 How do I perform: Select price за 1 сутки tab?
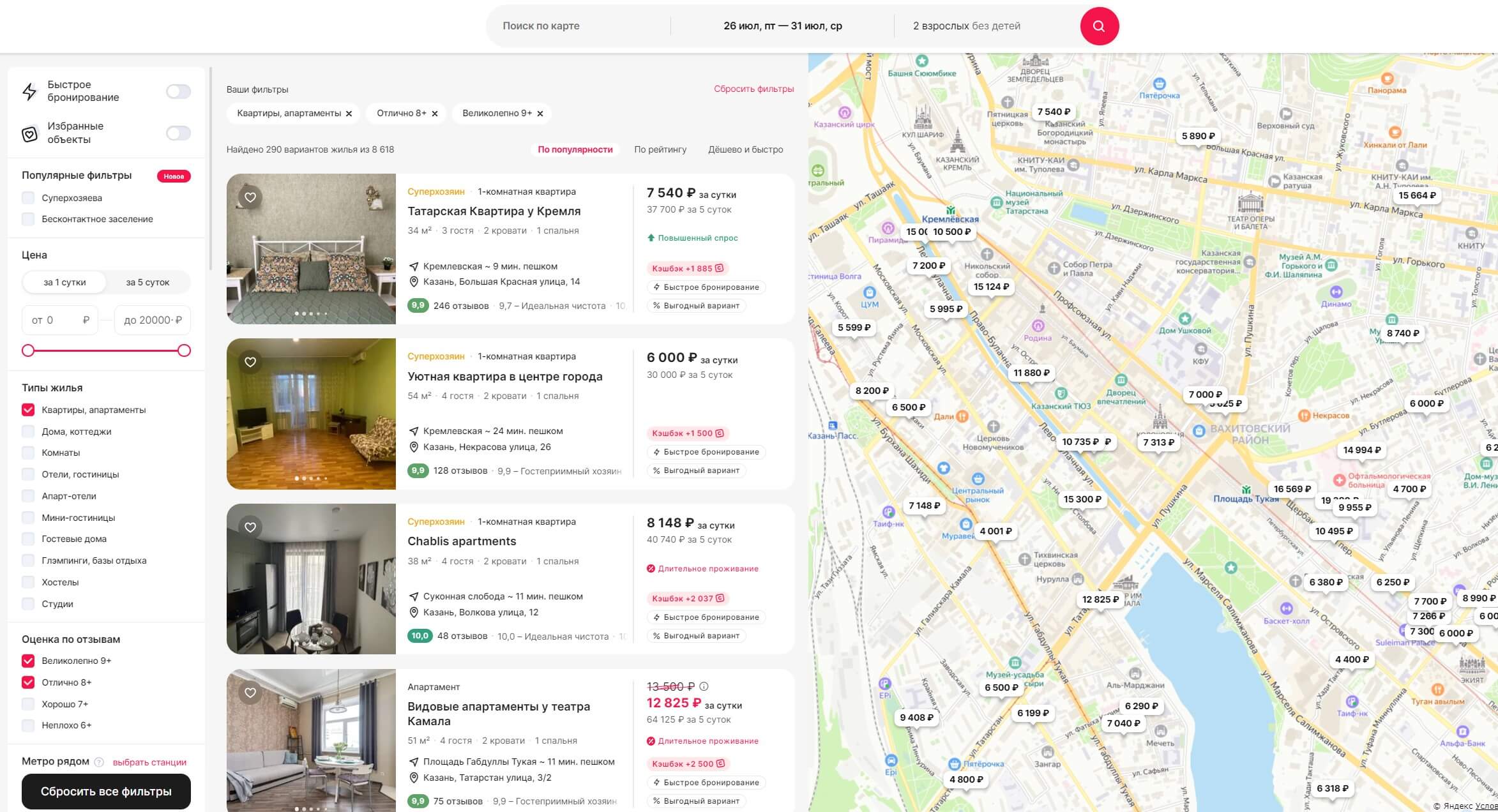point(64,282)
